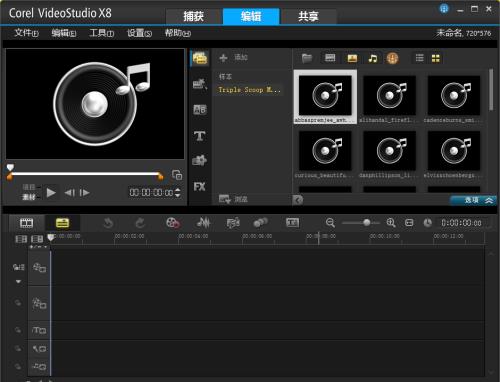Fit project in timeline window
The image size is (500, 382).
click(x=409, y=223)
